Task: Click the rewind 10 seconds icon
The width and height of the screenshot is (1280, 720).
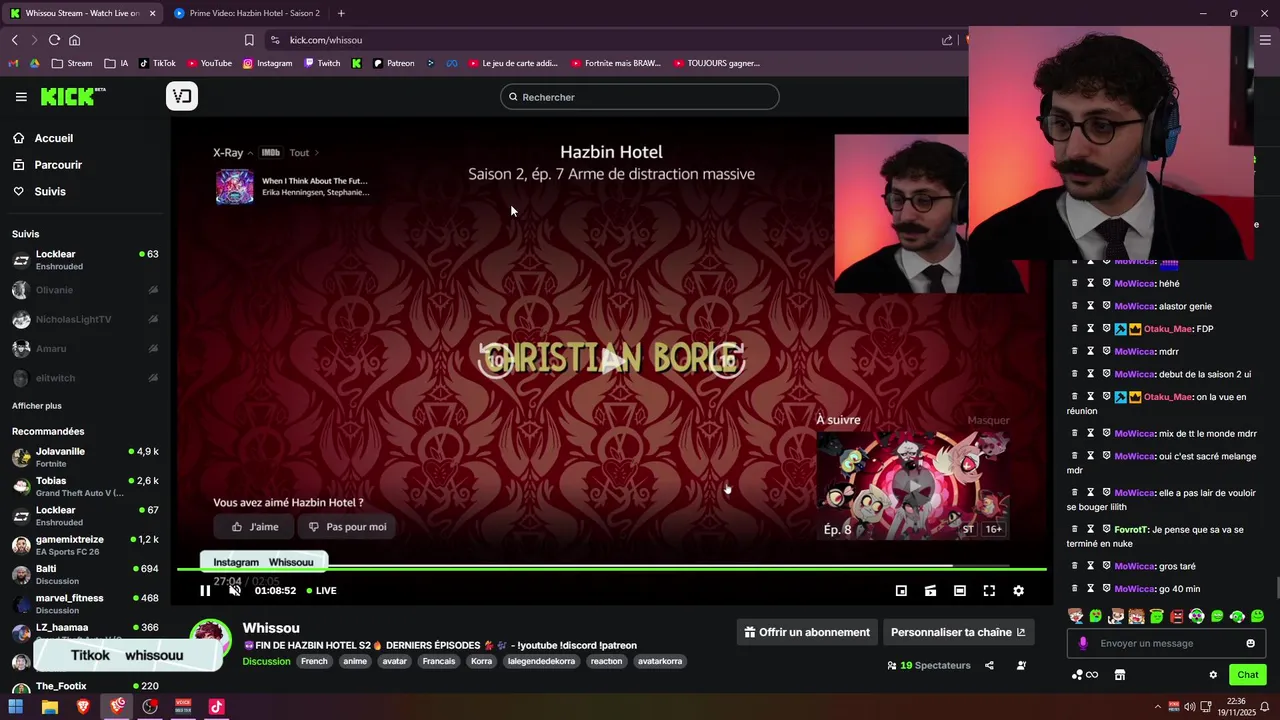Action: pos(495,360)
